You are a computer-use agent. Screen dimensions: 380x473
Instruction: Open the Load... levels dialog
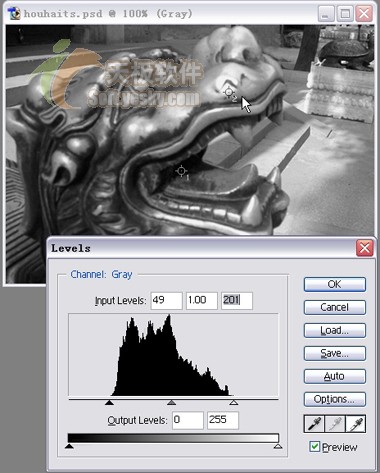click(x=335, y=330)
